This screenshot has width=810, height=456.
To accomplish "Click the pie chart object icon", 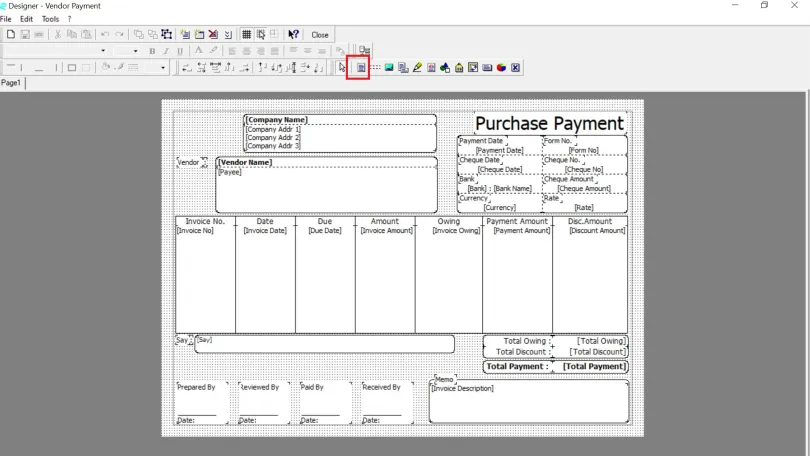I will (501, 68).
